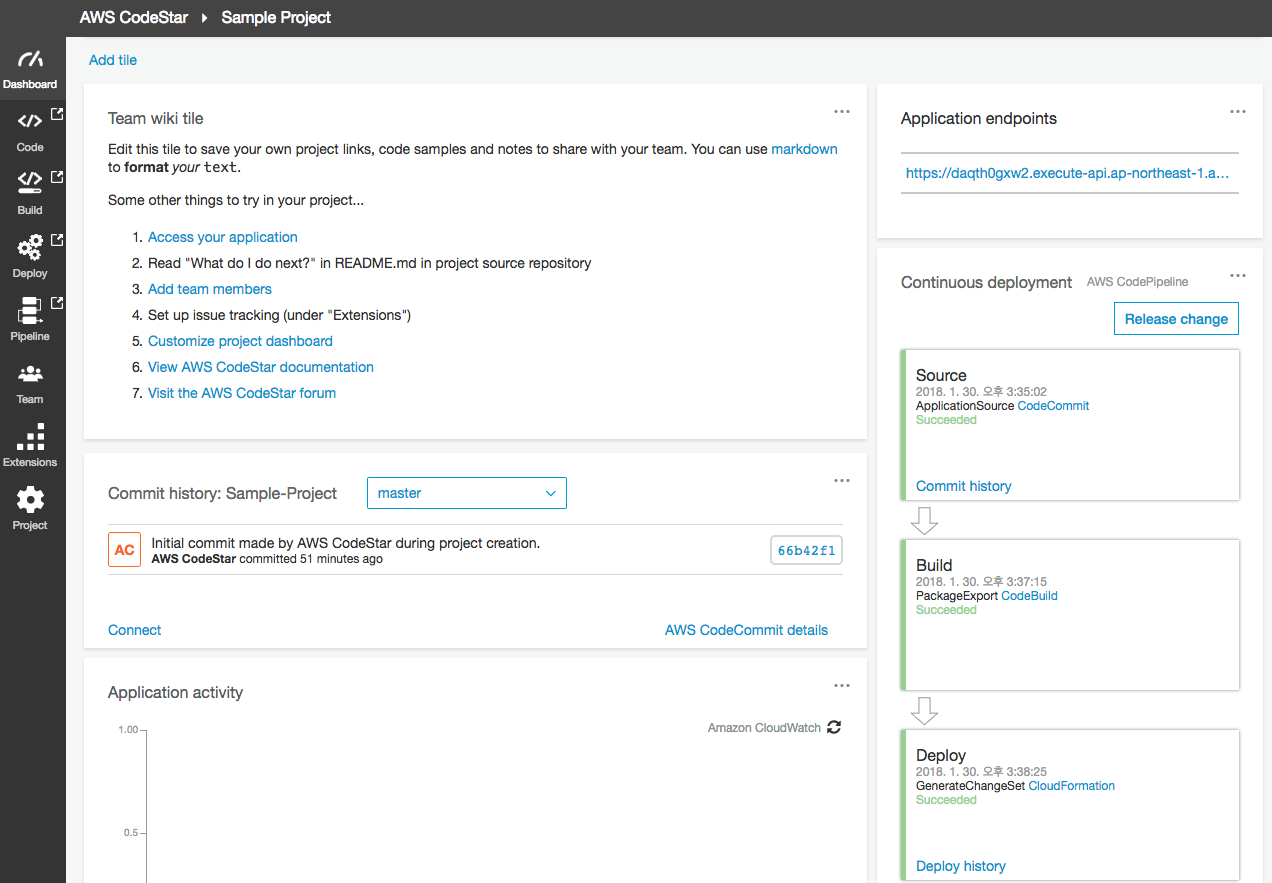The image size is (1272, 883).
Task: Open the Team sidebar icon
Action: pos(30,375)
